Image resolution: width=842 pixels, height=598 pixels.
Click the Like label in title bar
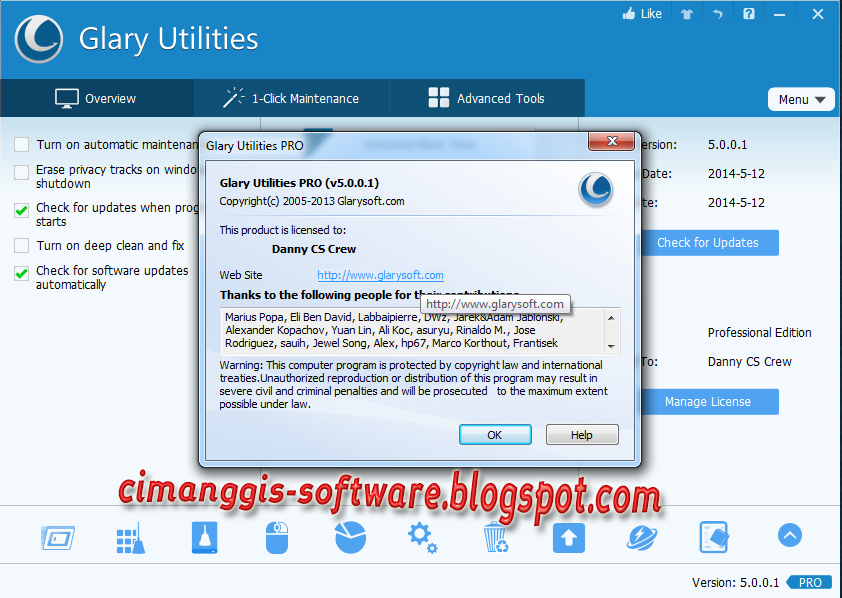pyautogui.click(x=651, y=14)
